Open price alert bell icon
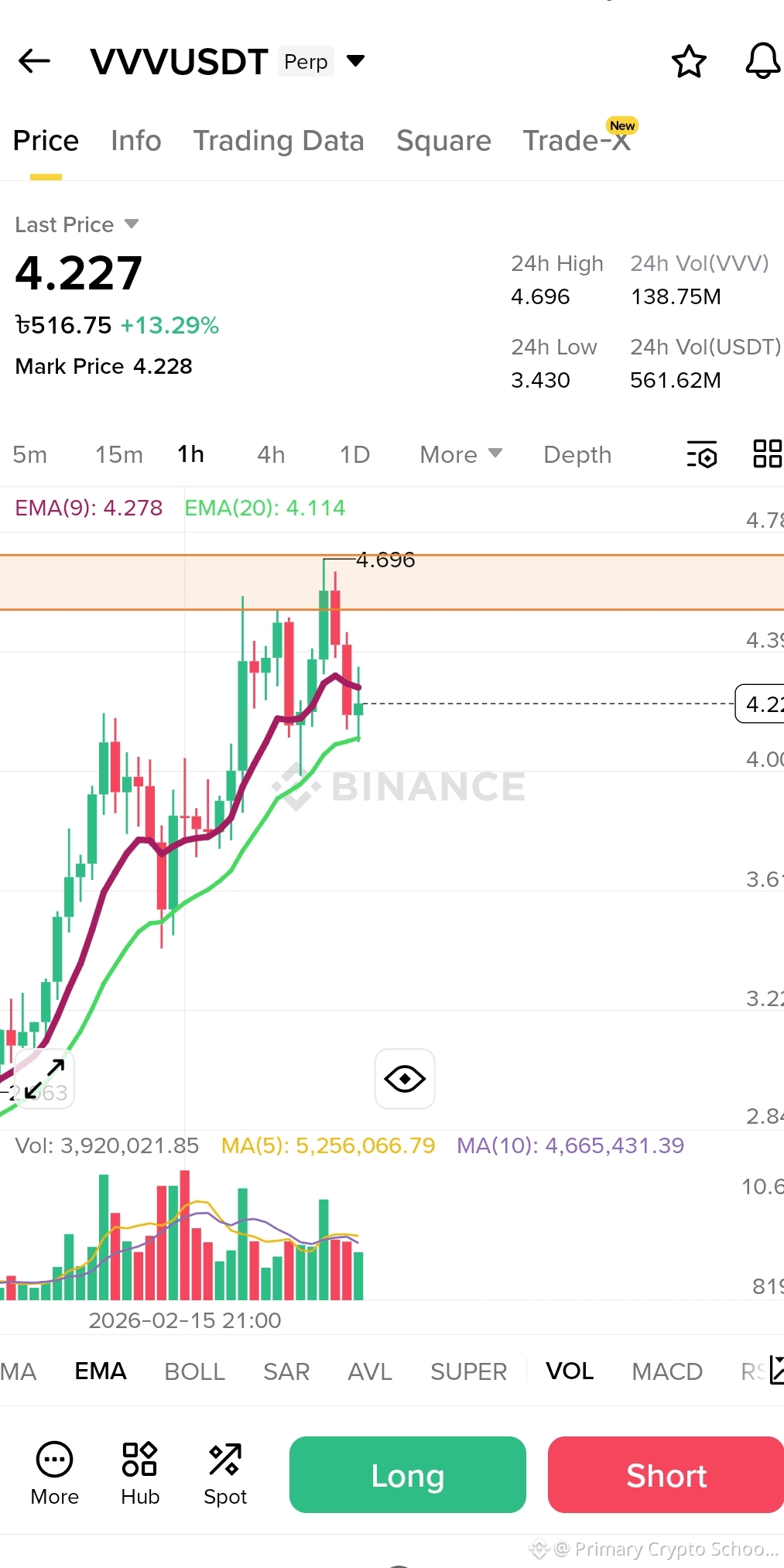784x1568 pixels. click(762, 60)
